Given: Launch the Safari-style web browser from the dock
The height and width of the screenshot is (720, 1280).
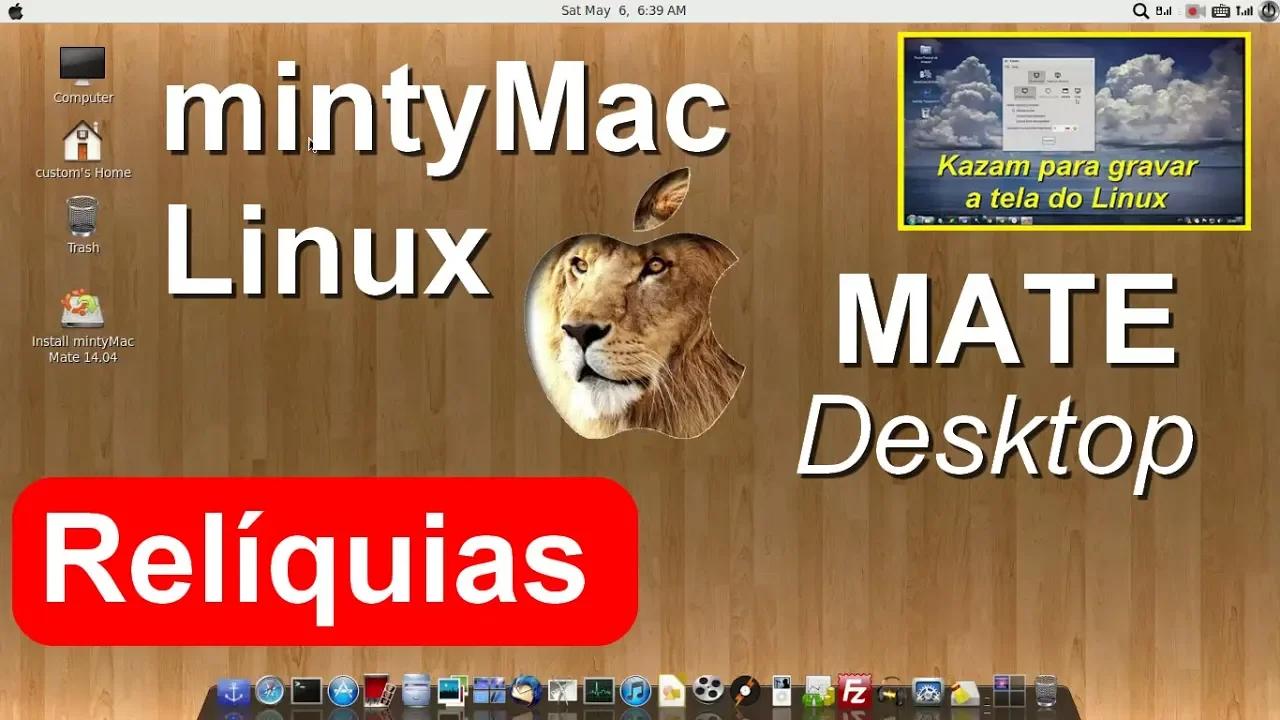Looking at the screenshot, I should [269, 692].
